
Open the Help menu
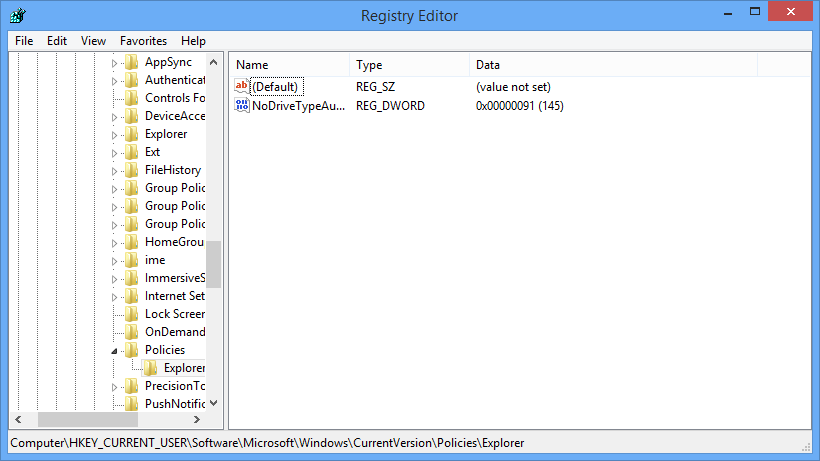pyautogui.click(x=193, y=41)
